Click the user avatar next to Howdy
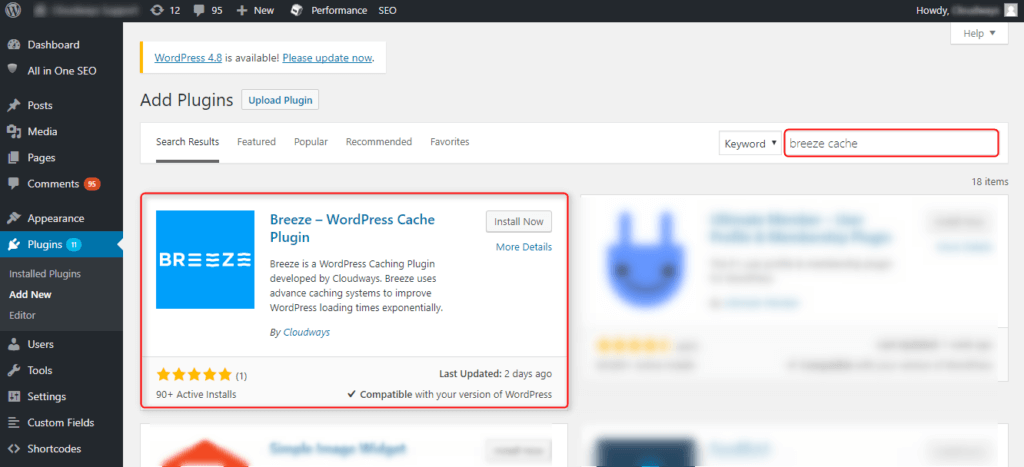This screenshot has height=467, width=1024. click(1010, 10)
